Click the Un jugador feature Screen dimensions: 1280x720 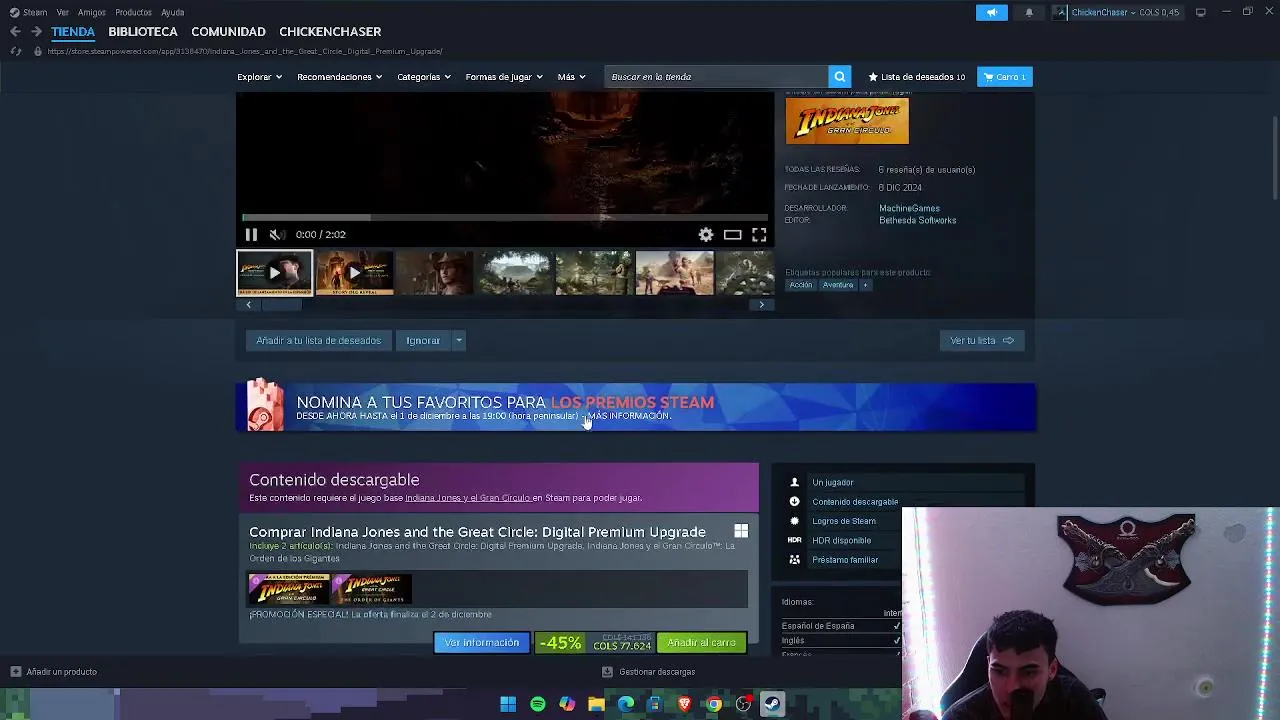832,482
